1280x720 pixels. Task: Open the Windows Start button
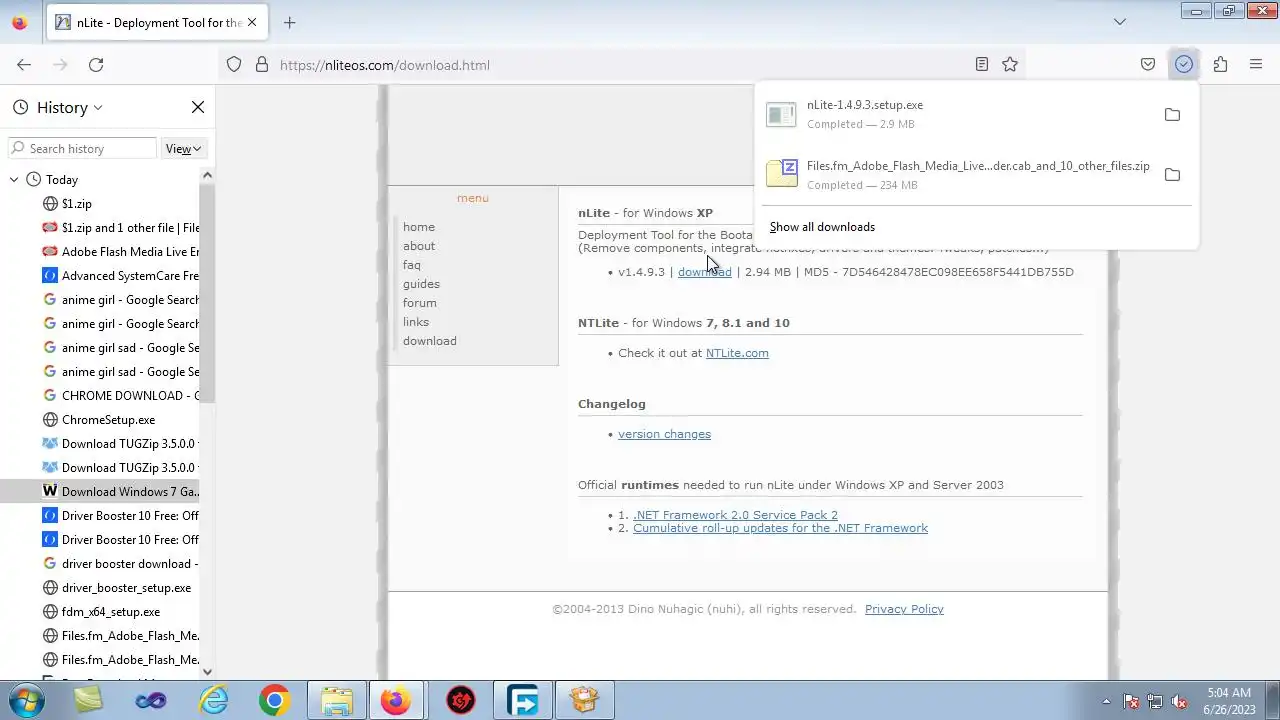click(27, 700)
